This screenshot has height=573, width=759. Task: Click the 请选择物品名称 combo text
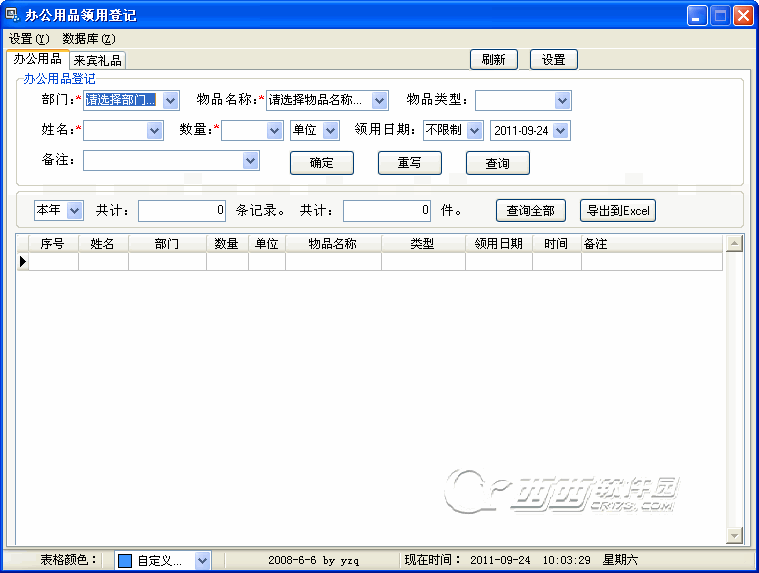(315, 100)
